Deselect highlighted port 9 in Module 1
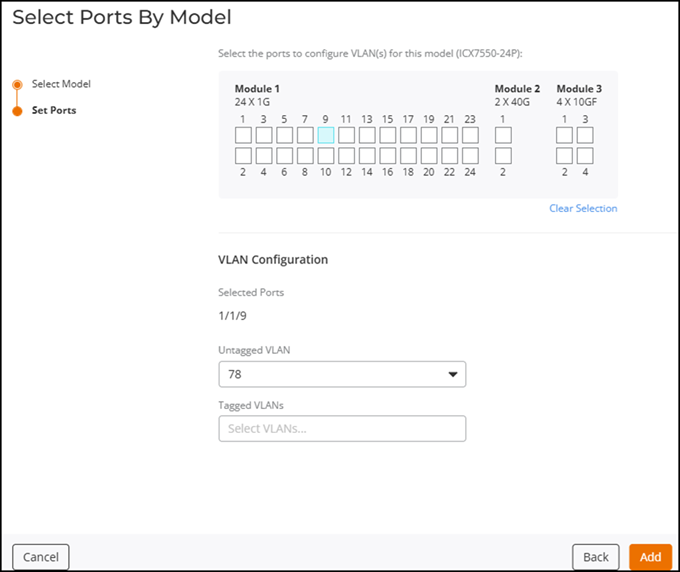Viewport: 680px width, 572px height. coord(325,135)
